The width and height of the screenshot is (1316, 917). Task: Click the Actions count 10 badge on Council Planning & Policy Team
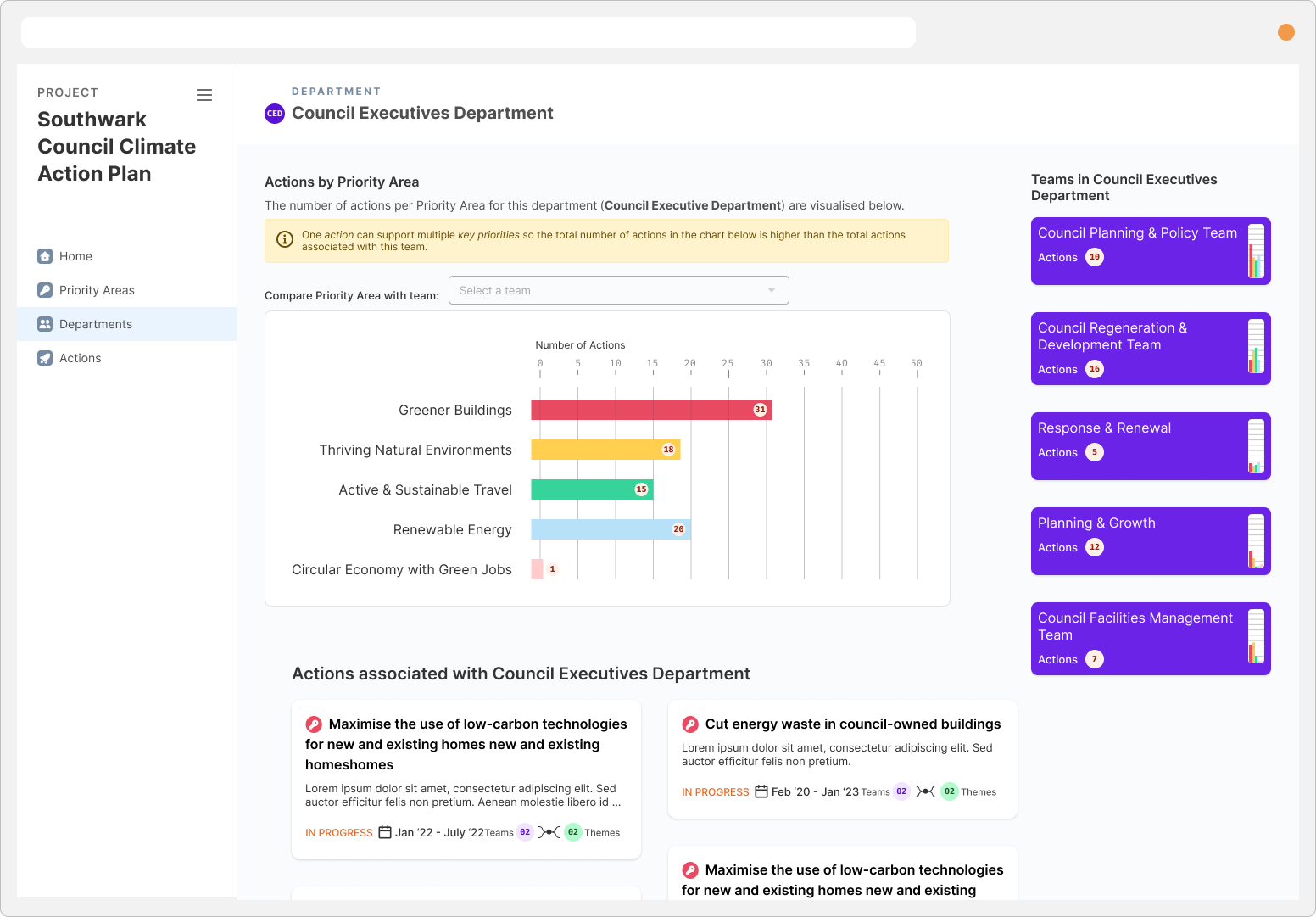(1095, 257)
